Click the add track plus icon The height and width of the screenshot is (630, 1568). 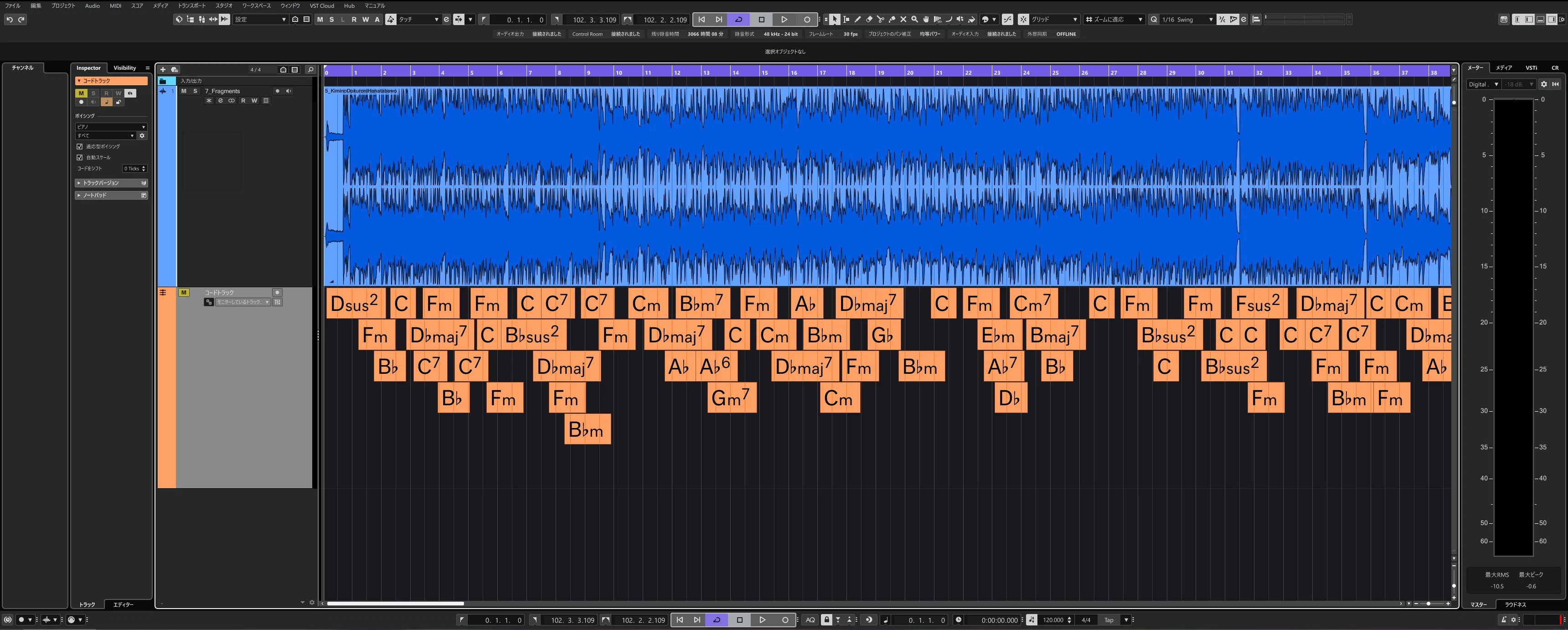point(163,69)
